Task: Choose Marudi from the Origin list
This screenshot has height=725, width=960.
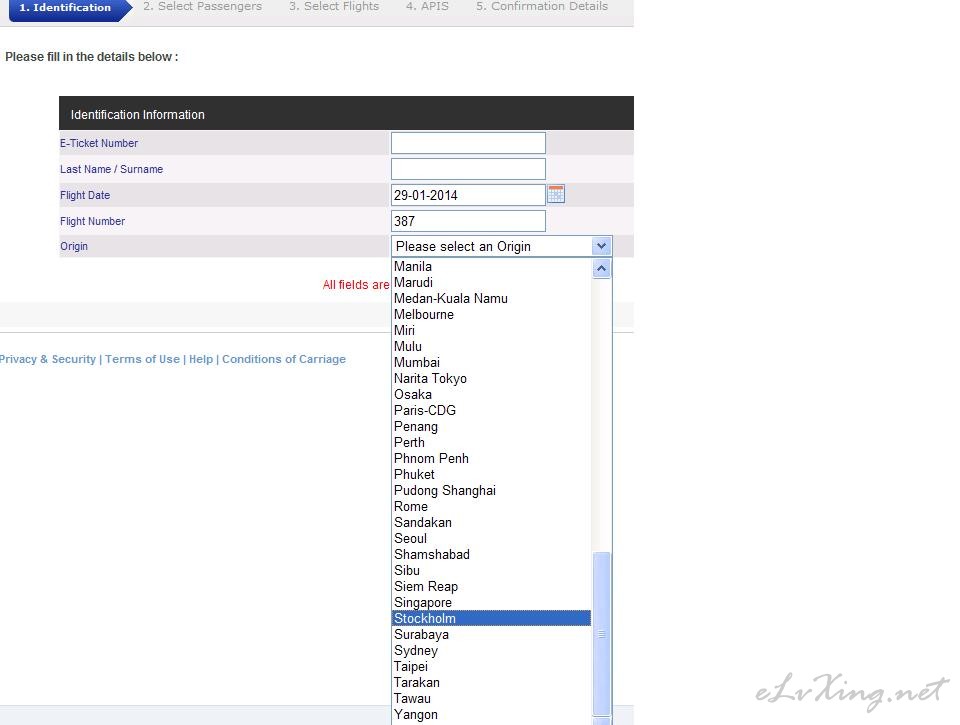Action: [492, 282]
